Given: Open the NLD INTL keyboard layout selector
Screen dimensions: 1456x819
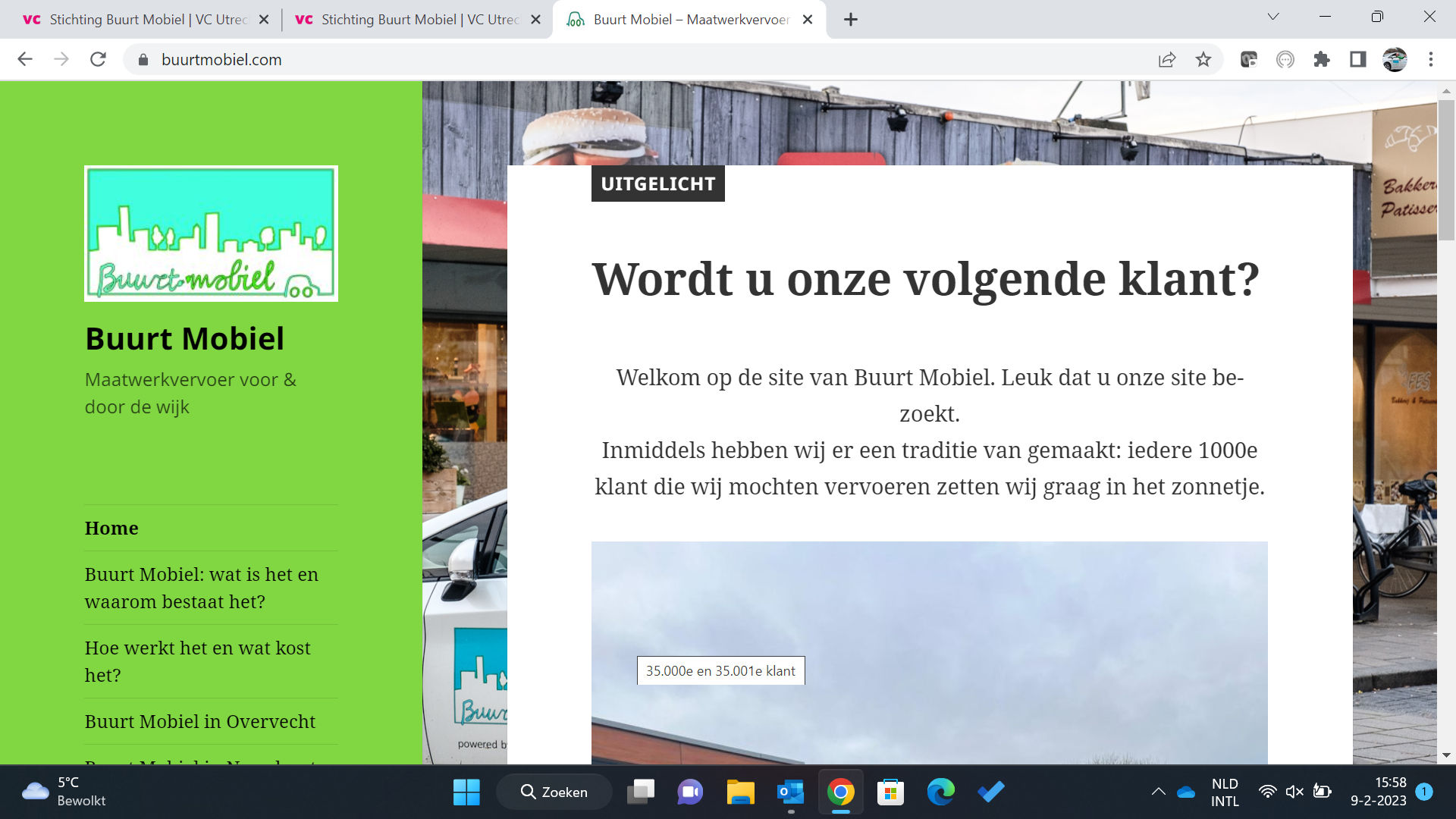Looking at the screenshot, I should [x=1224, y=792].
